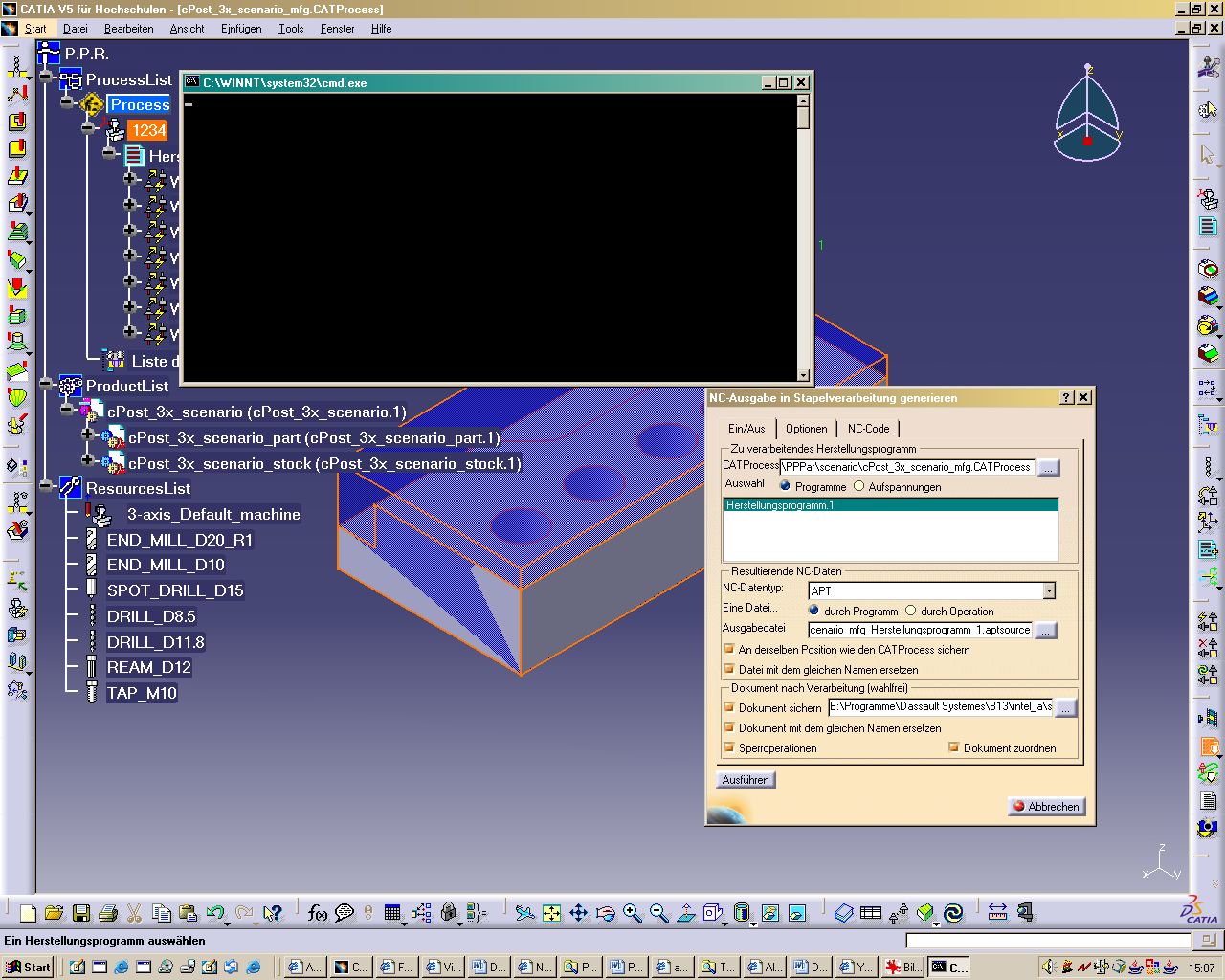Enable the Dokument sichern checkbox
Viewport: 1225px width, 980px height.
click(729, 707)
